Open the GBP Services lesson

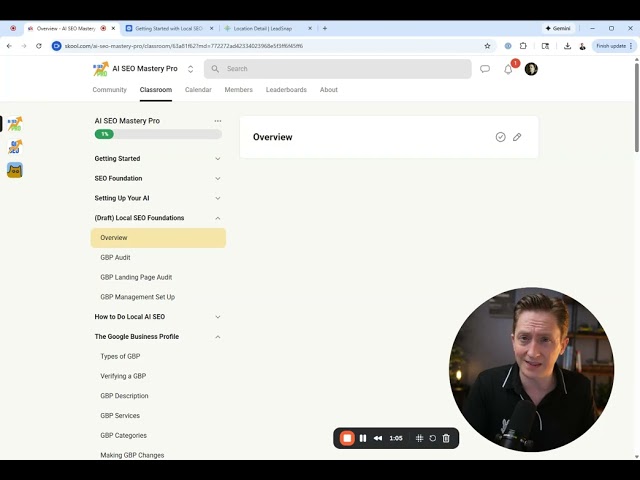point(120,416)
